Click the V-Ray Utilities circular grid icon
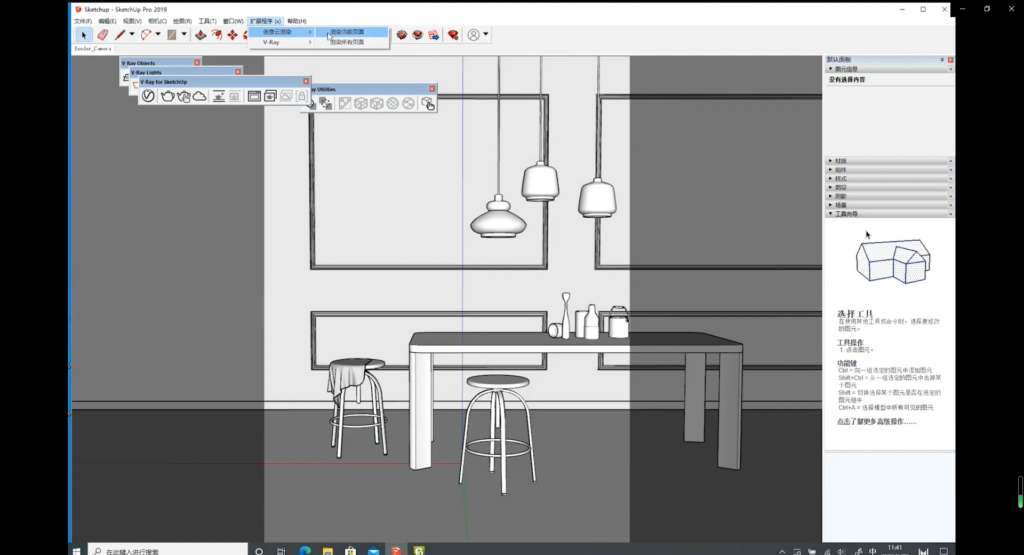This screenshot has width=1024, height=555. [x=392, y=104]
